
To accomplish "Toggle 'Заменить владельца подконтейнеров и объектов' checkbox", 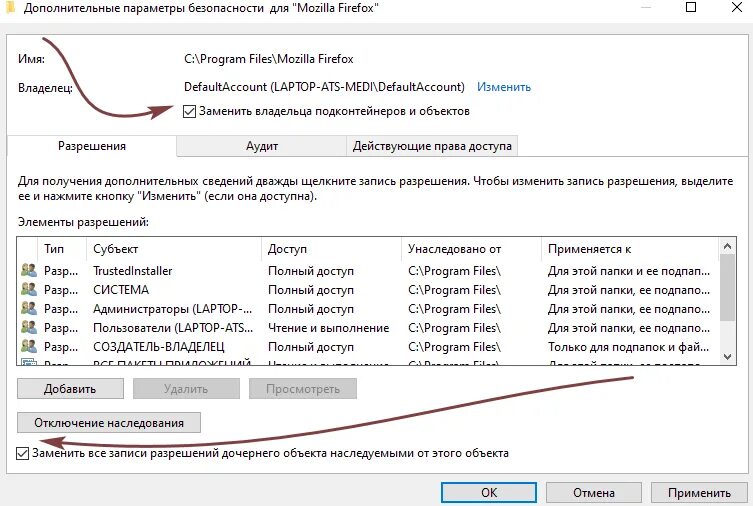I will point(189,111).
